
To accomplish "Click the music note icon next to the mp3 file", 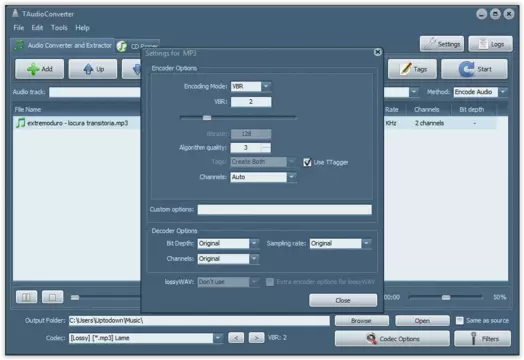I will tap(21, 123).
